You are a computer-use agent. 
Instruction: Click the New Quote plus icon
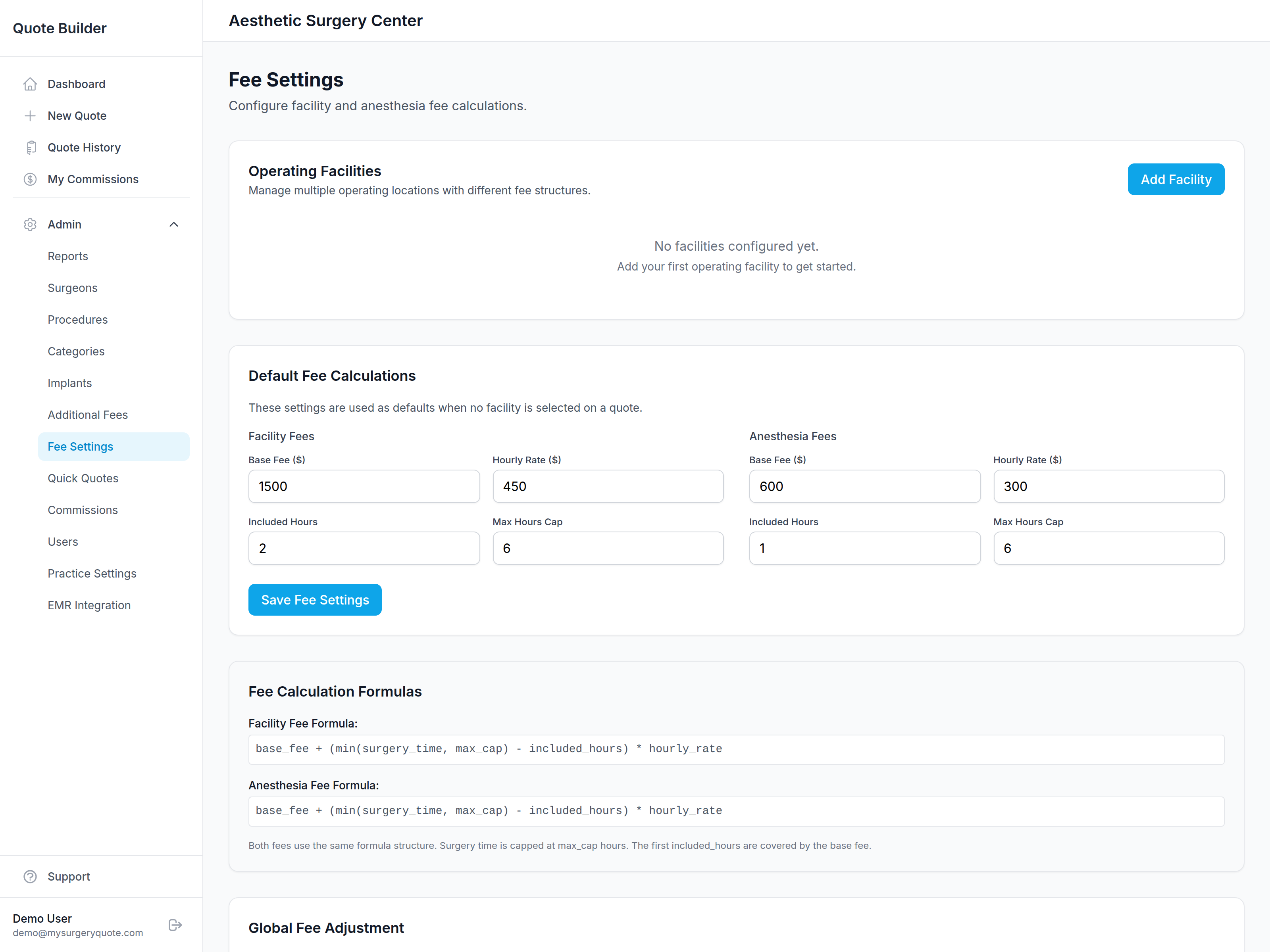point(31,116)
